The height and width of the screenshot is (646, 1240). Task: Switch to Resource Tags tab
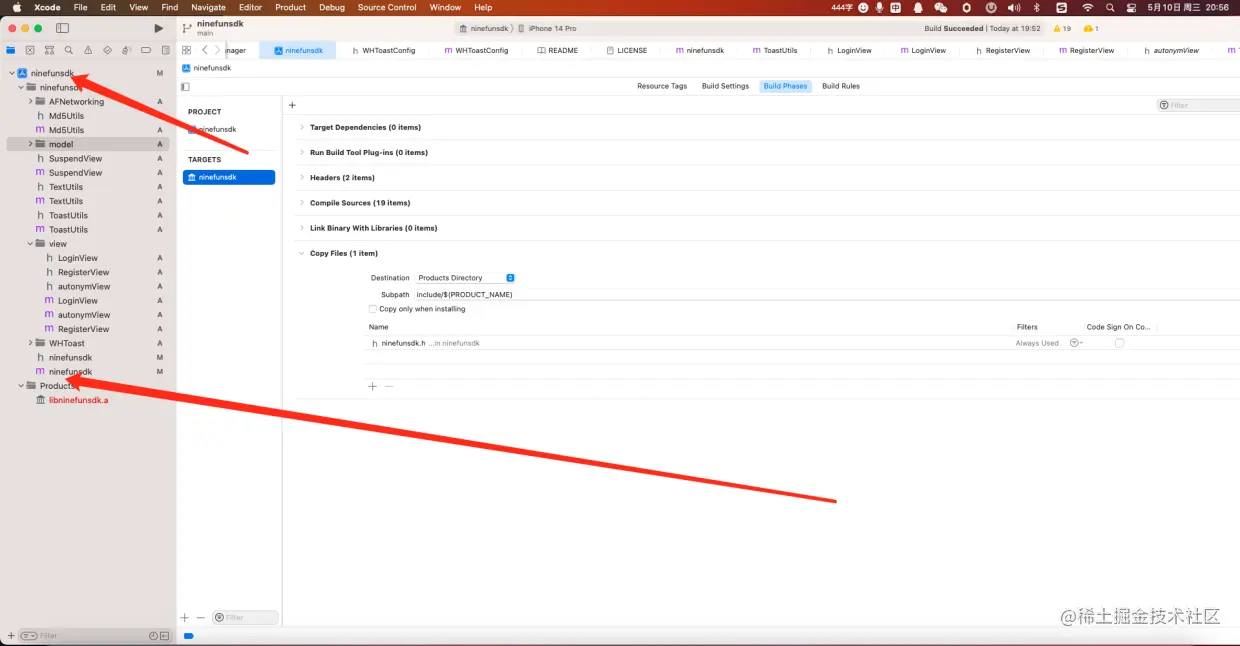(x=662, y=86)
